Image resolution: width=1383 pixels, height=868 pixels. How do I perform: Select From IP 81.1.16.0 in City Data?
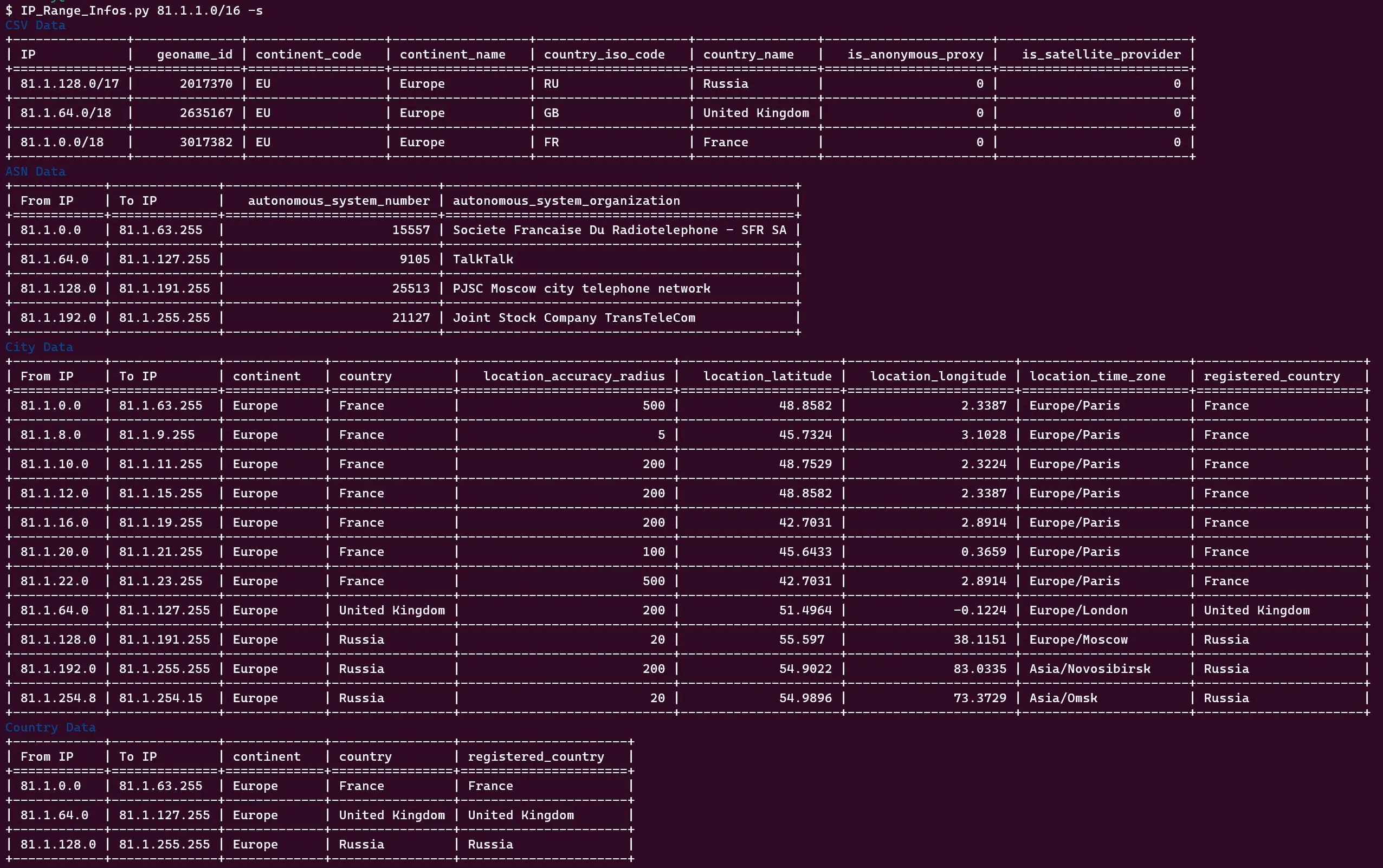pyautogui.click(x=55, y=523)
